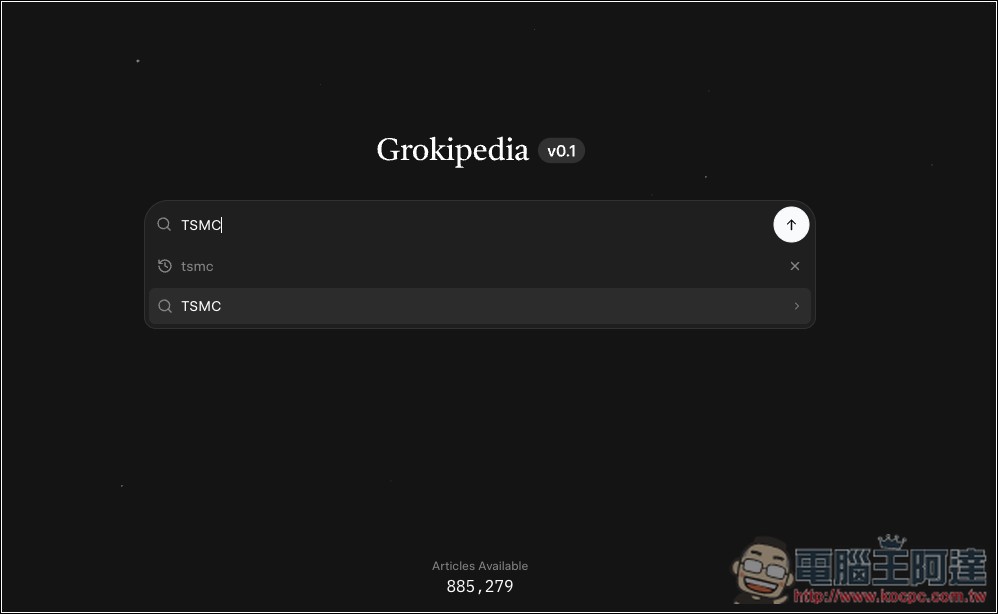Click the crown icon above the watermark text
Viewport: 998px width, 614px height.
[890, 541]
